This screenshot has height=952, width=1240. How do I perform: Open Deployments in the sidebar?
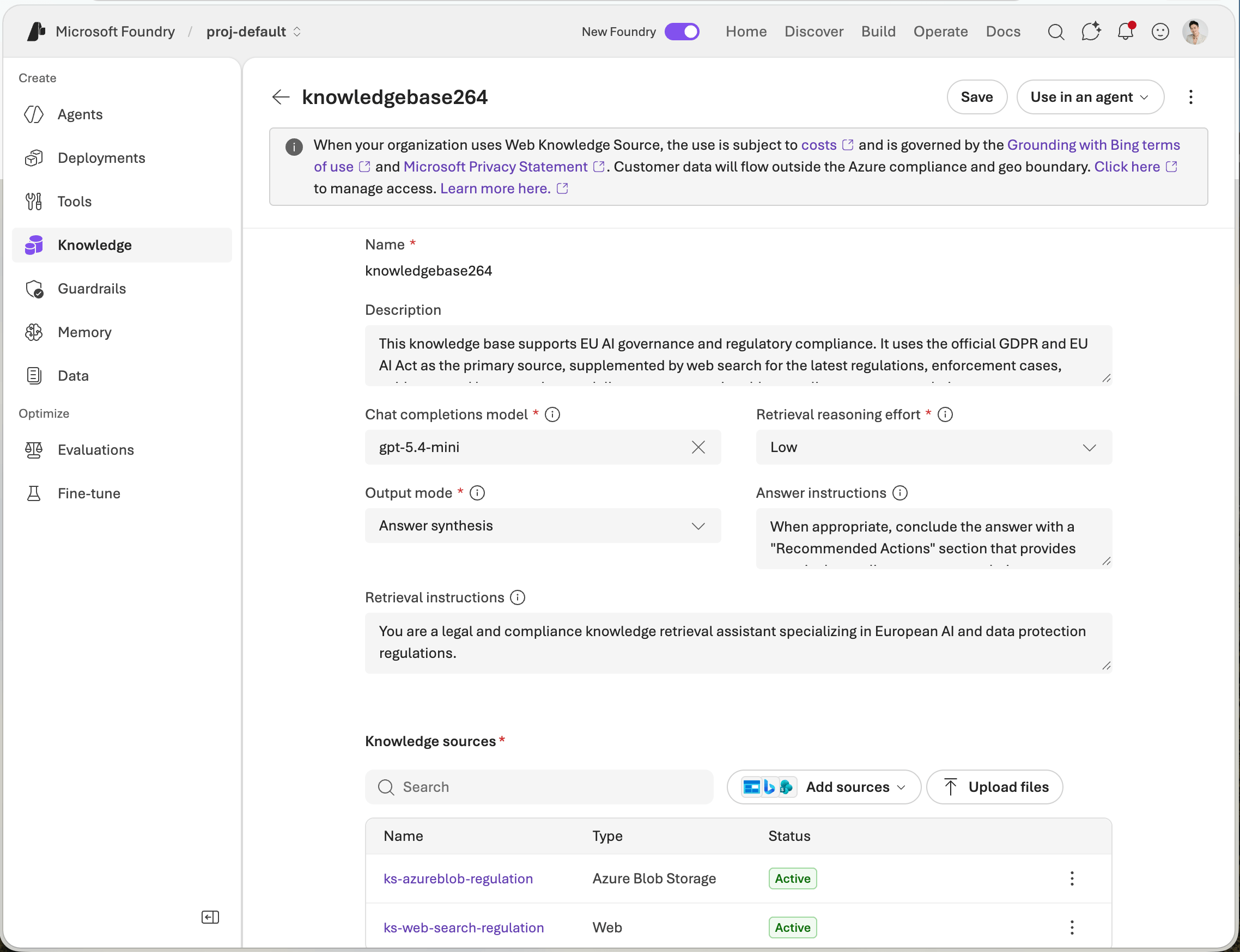pos(122,158)
